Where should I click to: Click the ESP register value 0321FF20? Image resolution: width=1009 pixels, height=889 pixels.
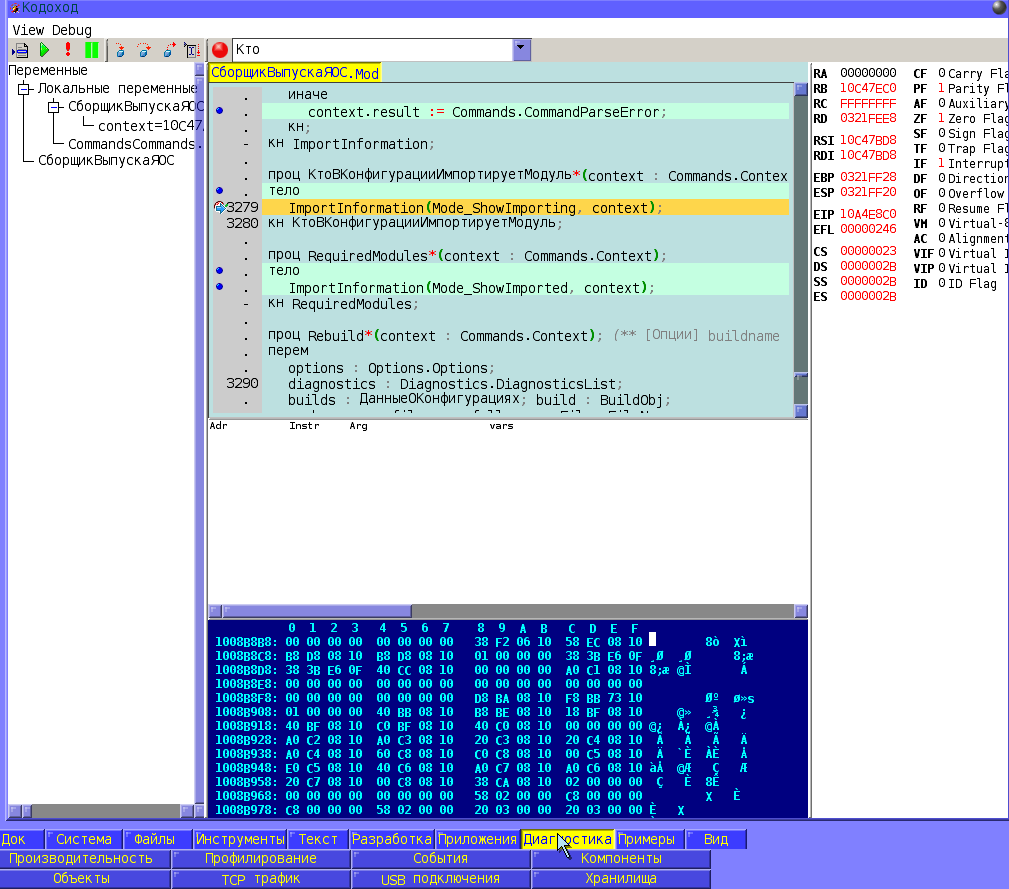click(868, 192)
